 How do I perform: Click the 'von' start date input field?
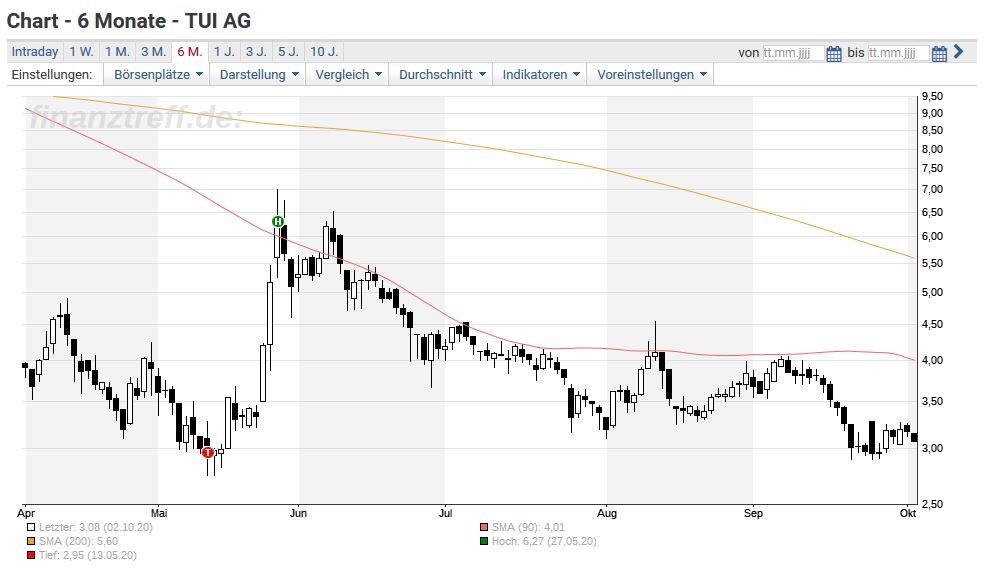pyautogui.click(x=793, y=53)
